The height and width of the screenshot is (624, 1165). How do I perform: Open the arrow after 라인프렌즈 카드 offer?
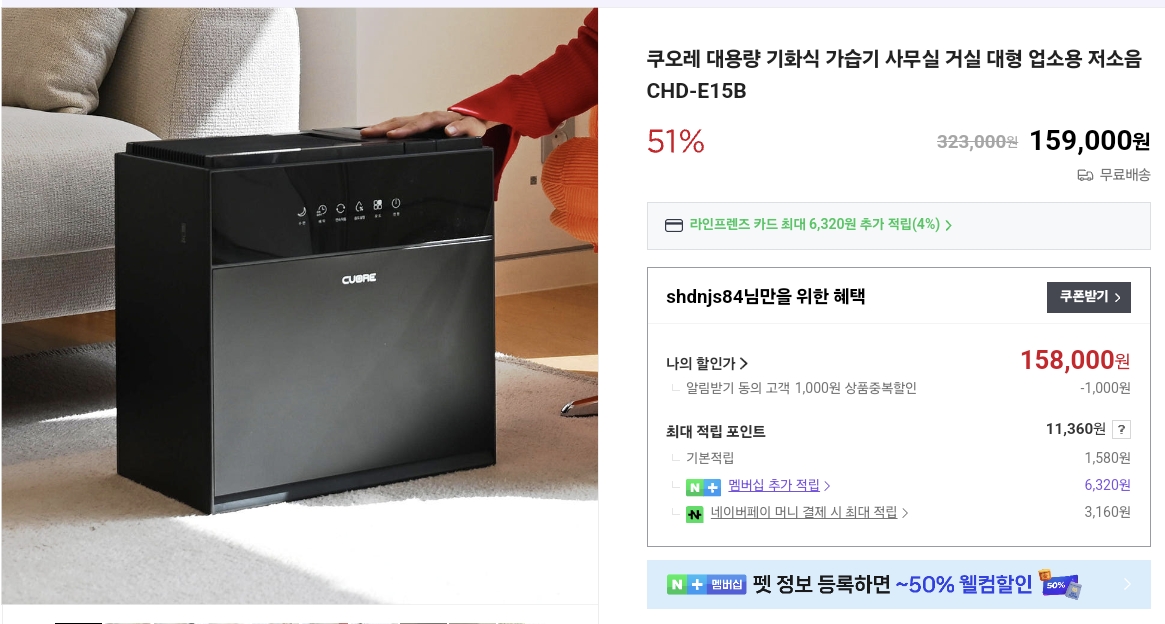[948, 225]
